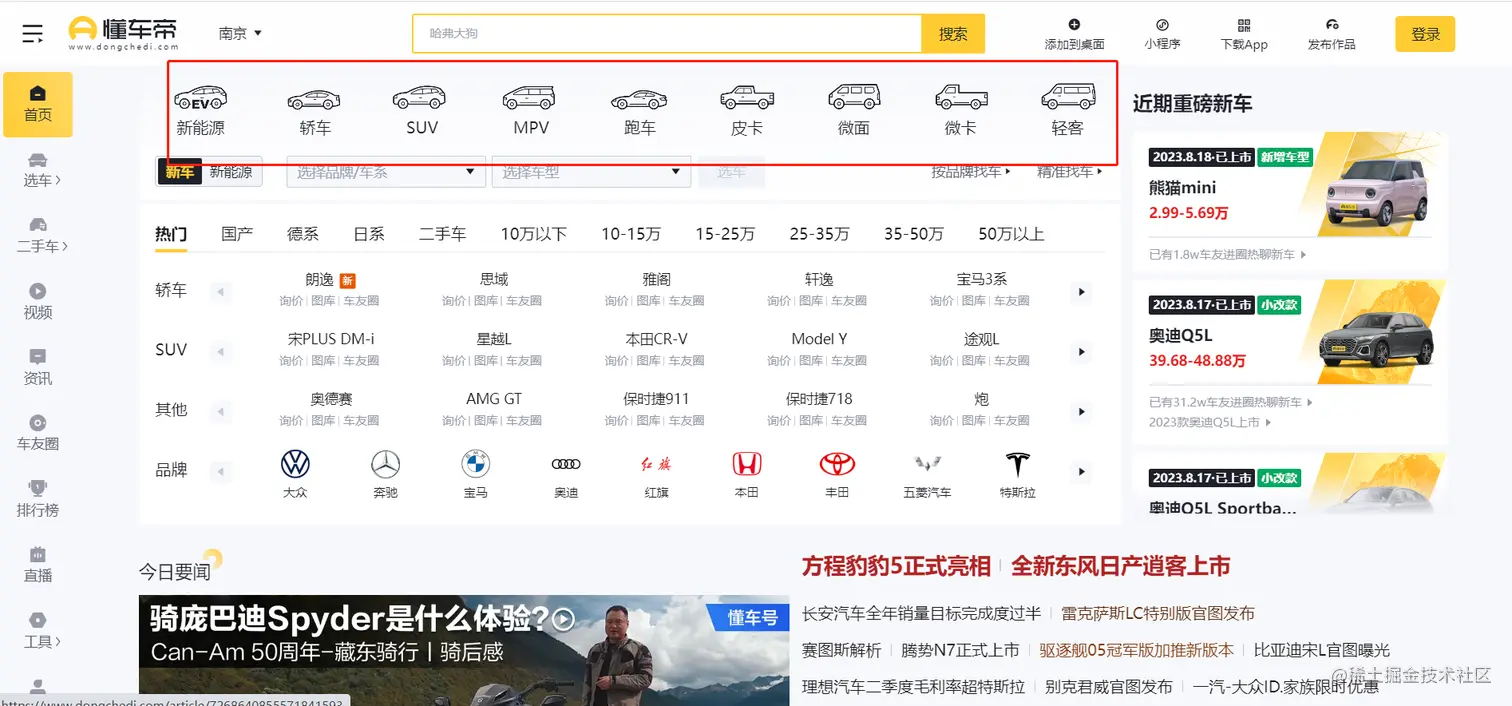Open 排行榜 in the sidebar
Viewport: 1512px width, 706px height.
[38, 499]
